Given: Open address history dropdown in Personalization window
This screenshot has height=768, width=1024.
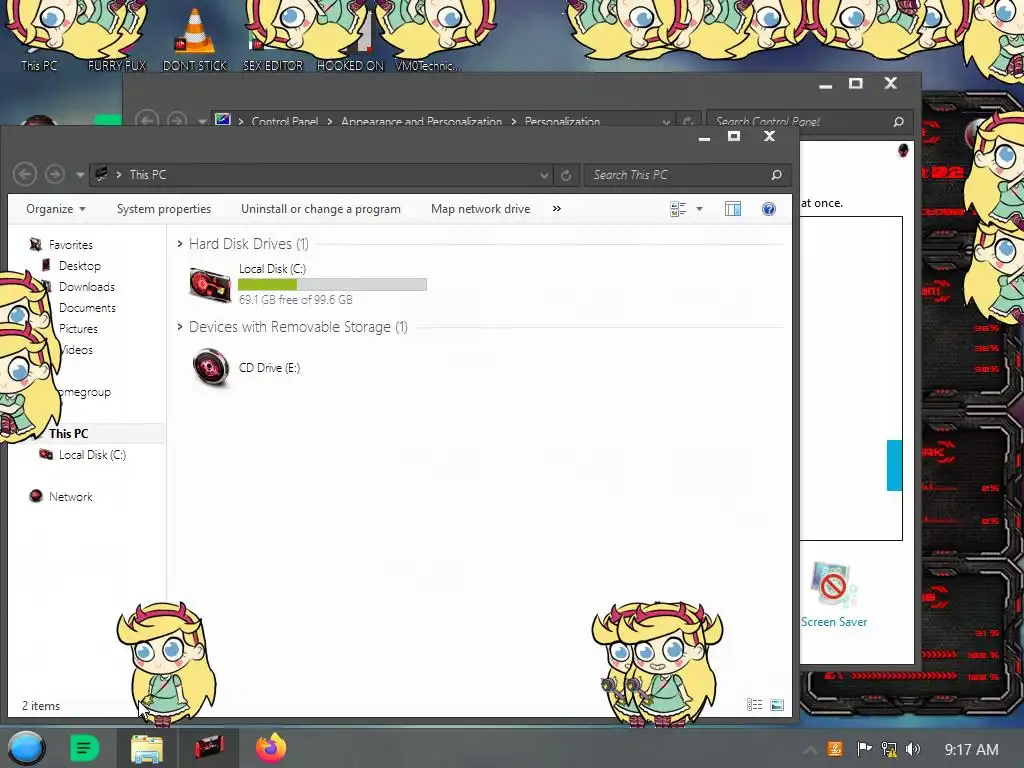Looking at the screenshot, I should pos(665,121).
